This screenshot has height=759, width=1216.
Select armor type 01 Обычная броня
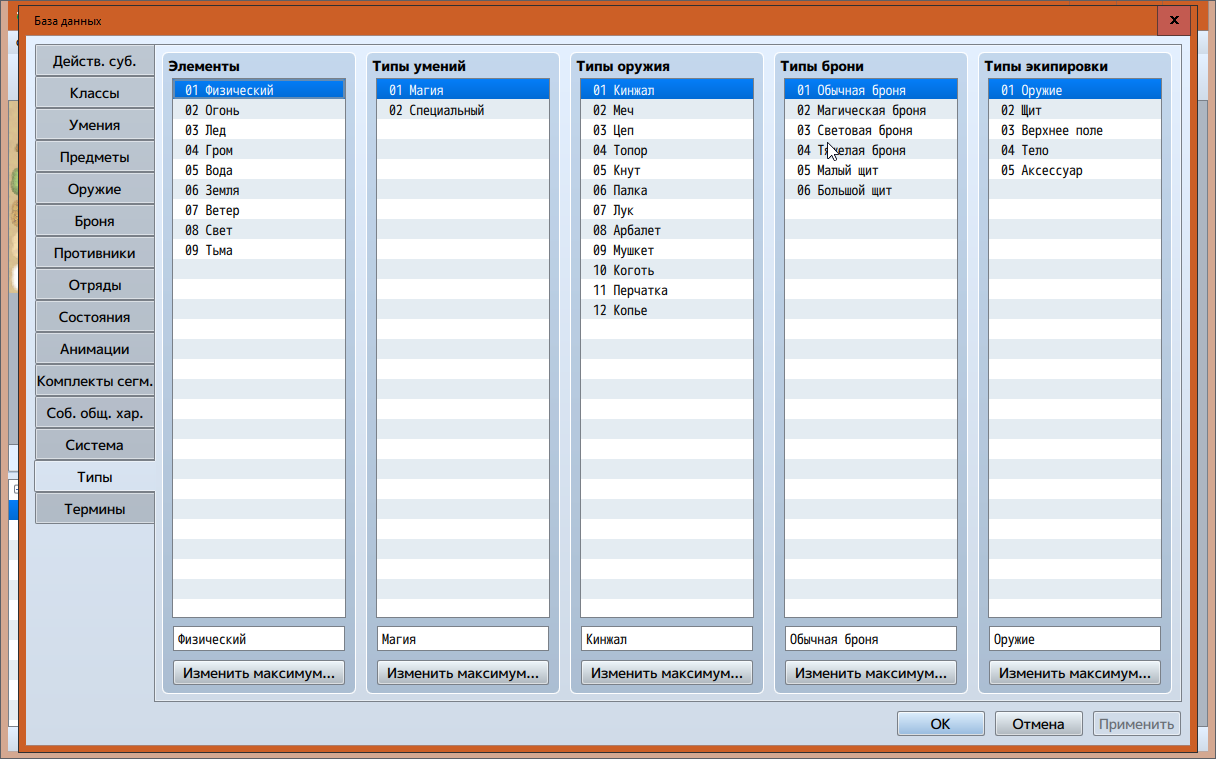(871, 90)
